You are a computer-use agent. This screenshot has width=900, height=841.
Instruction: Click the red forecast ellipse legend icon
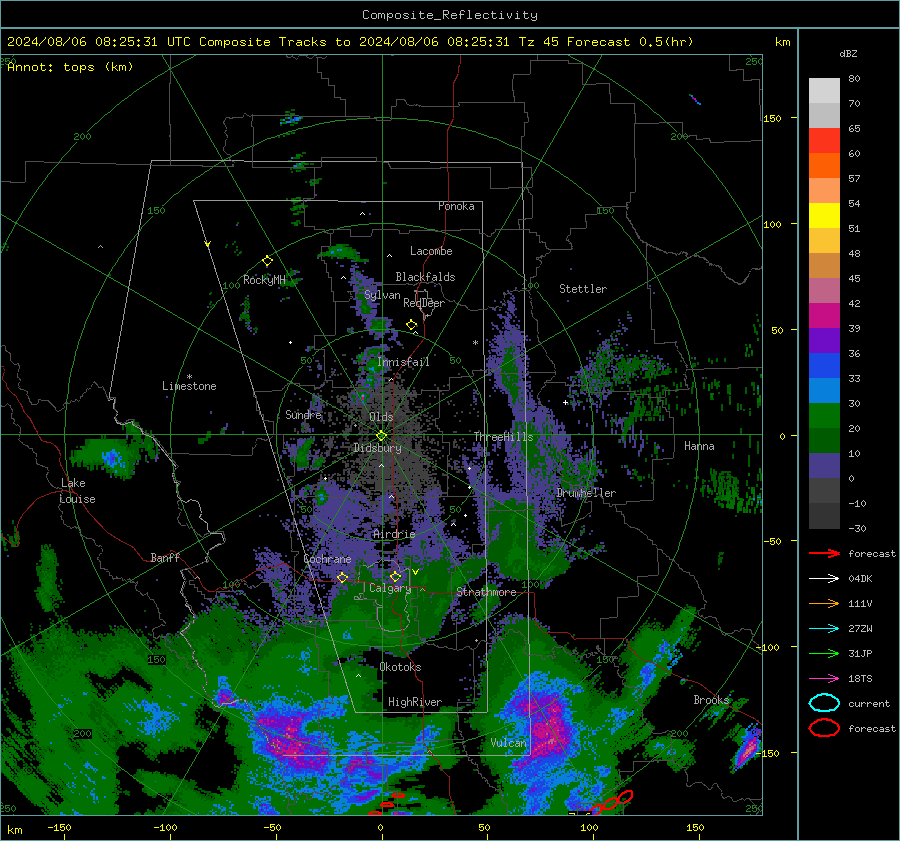coord(824,728)
